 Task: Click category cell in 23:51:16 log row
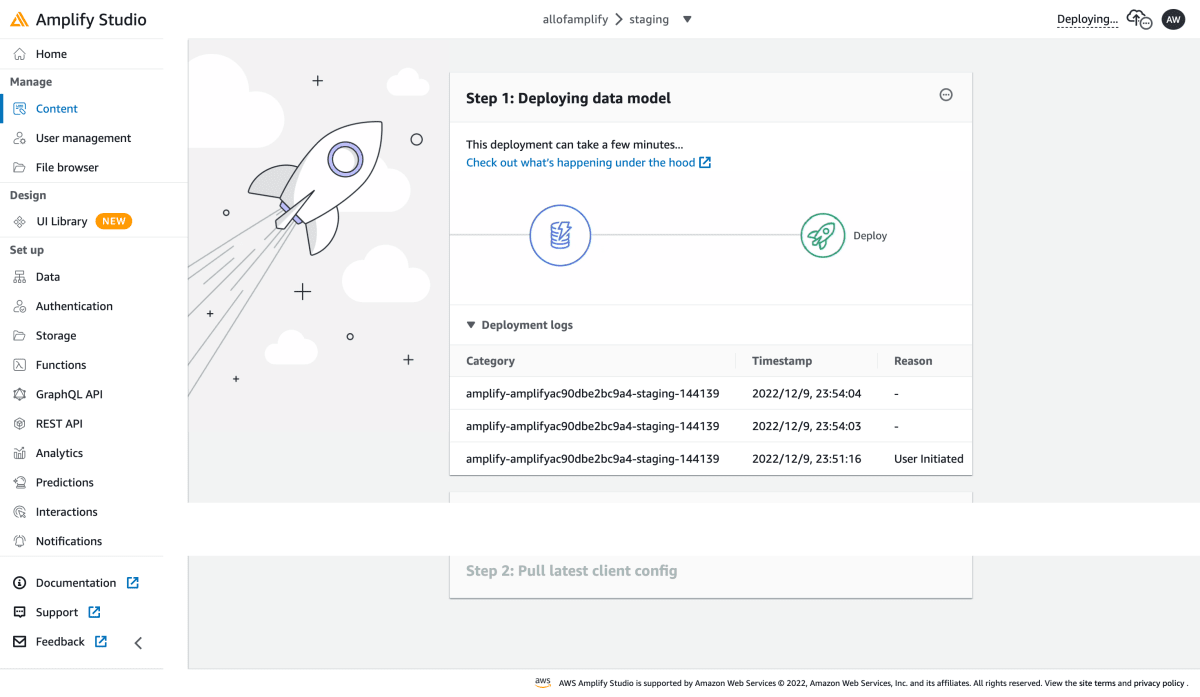[592, 459]
